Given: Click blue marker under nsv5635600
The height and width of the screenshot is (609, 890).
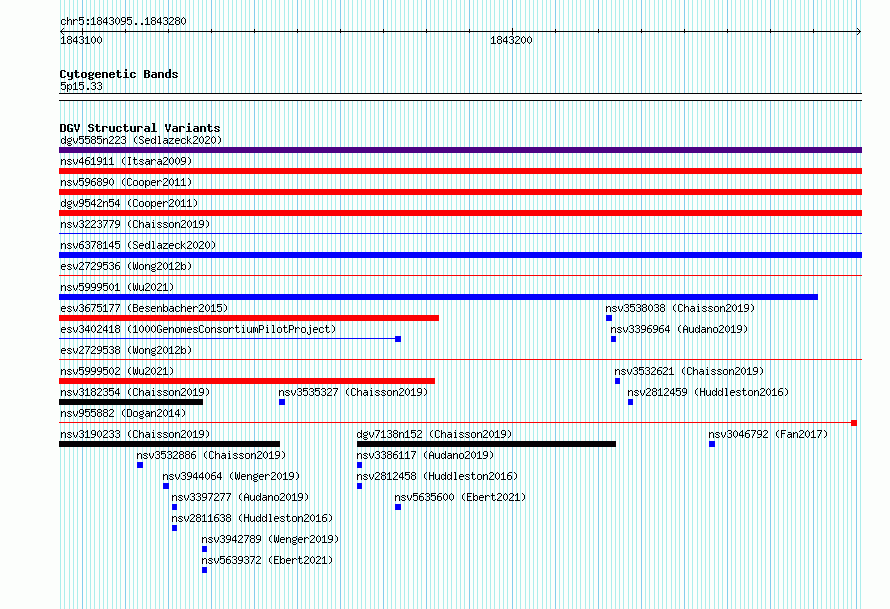Looking at the screenshot, I should pyautogui.click(x=398, y=507).
